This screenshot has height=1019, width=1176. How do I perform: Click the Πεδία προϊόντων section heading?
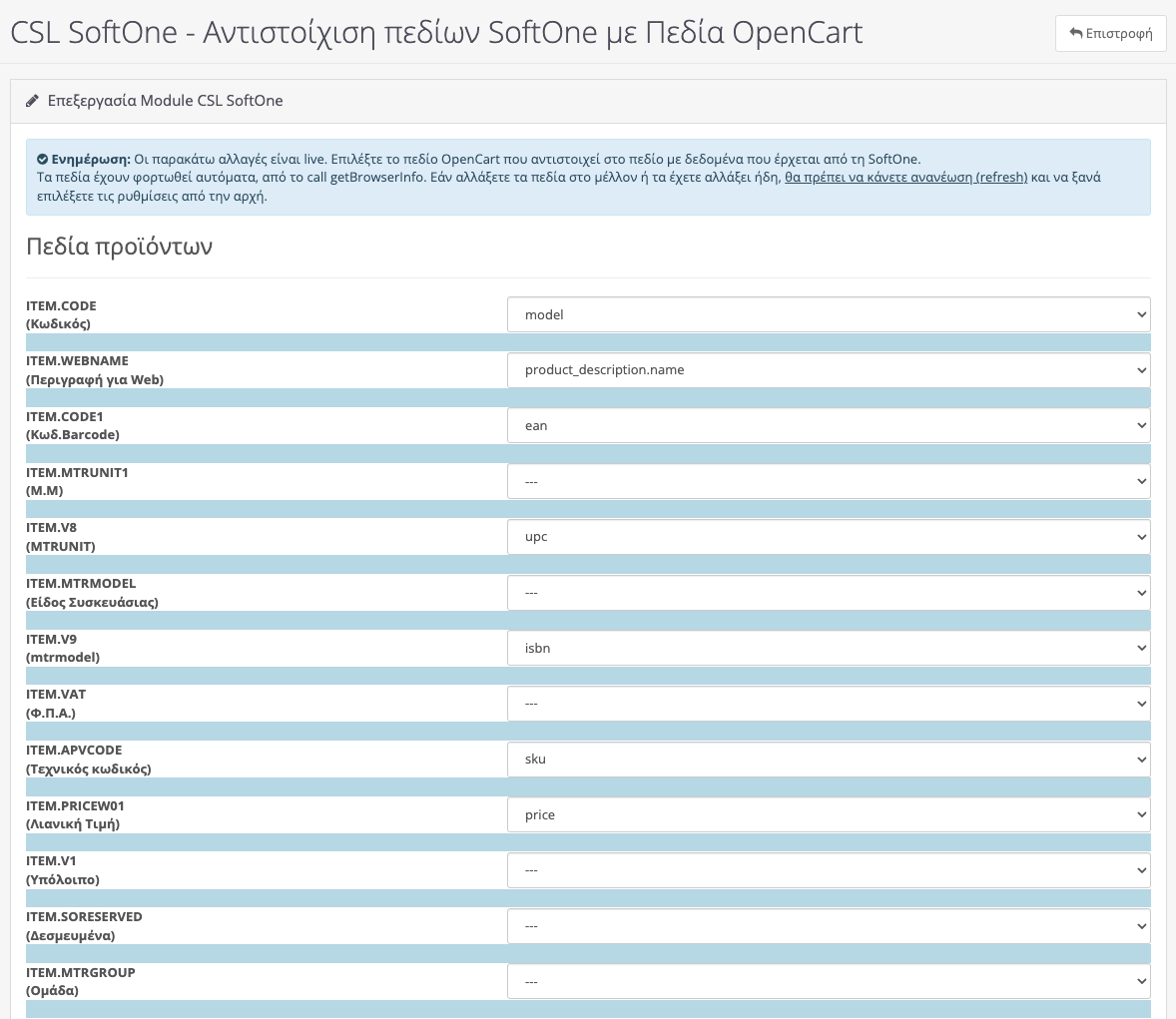point(119,246)
